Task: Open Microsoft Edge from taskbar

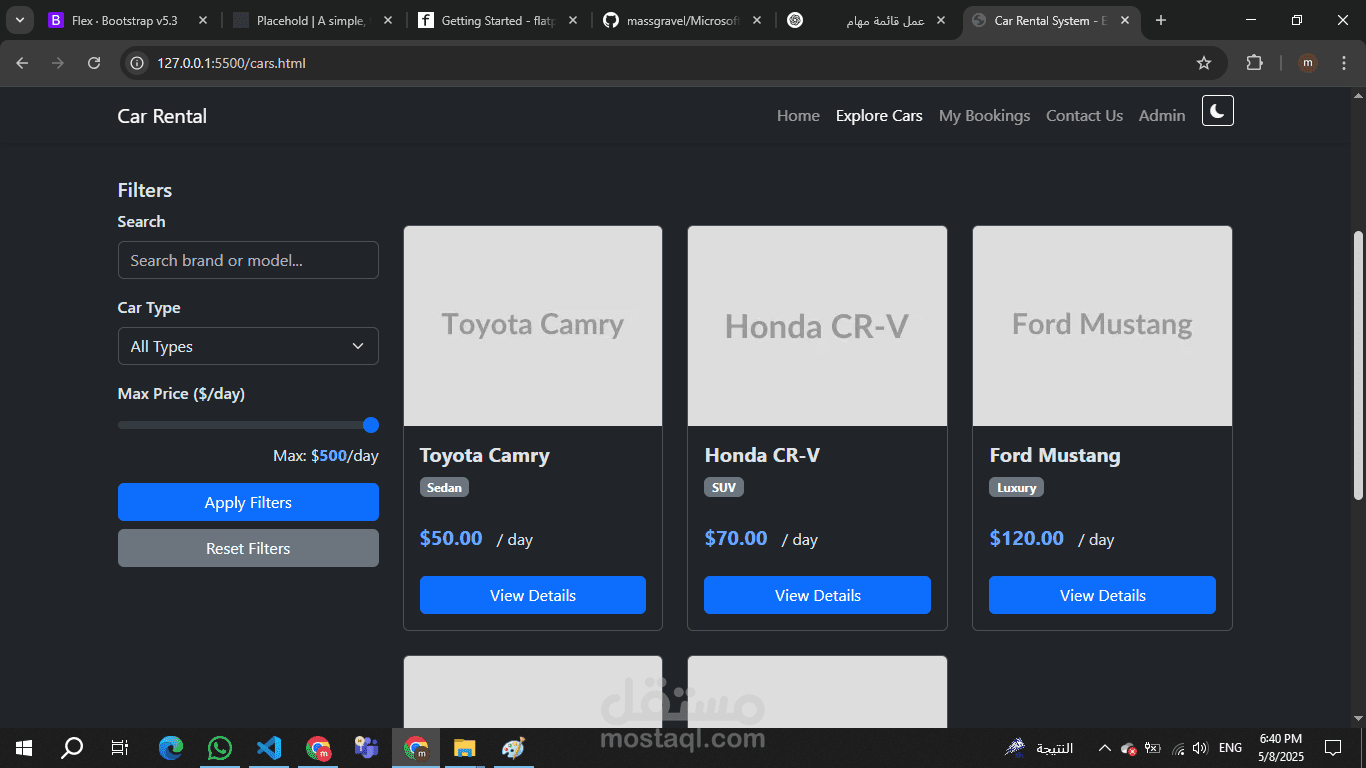Action: 171,747
